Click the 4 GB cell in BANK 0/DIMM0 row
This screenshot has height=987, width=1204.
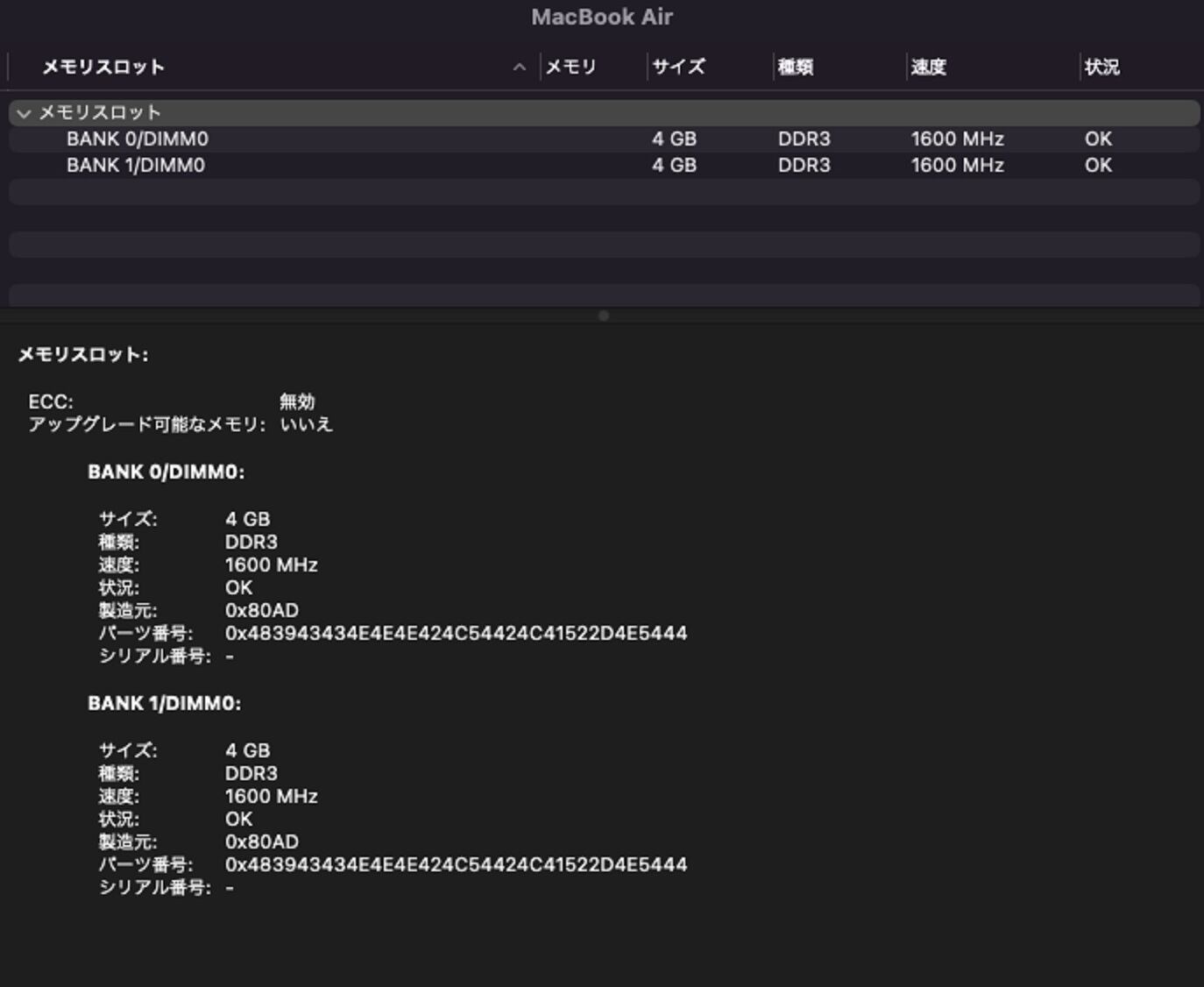tap(674, 139)
